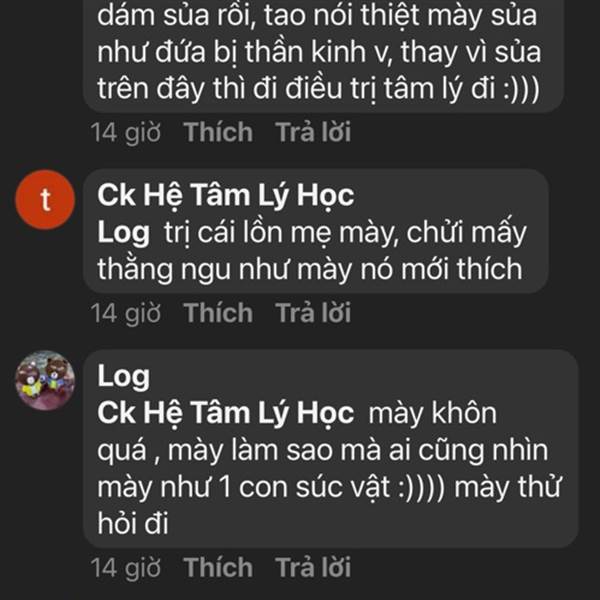Click the 'hỏi đi' text line in Log's comment

coord(133,523)
